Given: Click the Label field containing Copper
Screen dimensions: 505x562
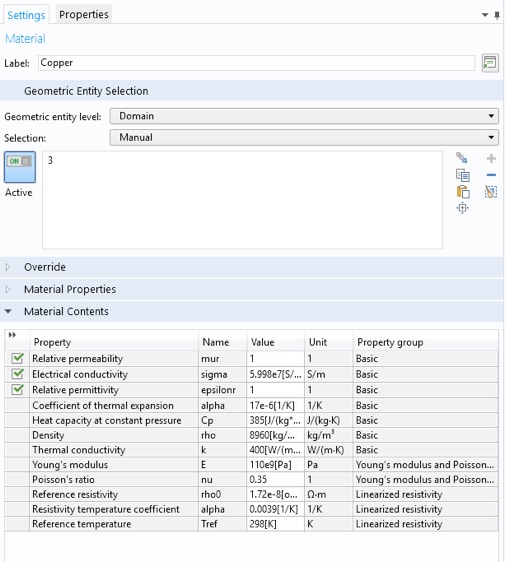Looking at the screenshot, I should point(257,63).
